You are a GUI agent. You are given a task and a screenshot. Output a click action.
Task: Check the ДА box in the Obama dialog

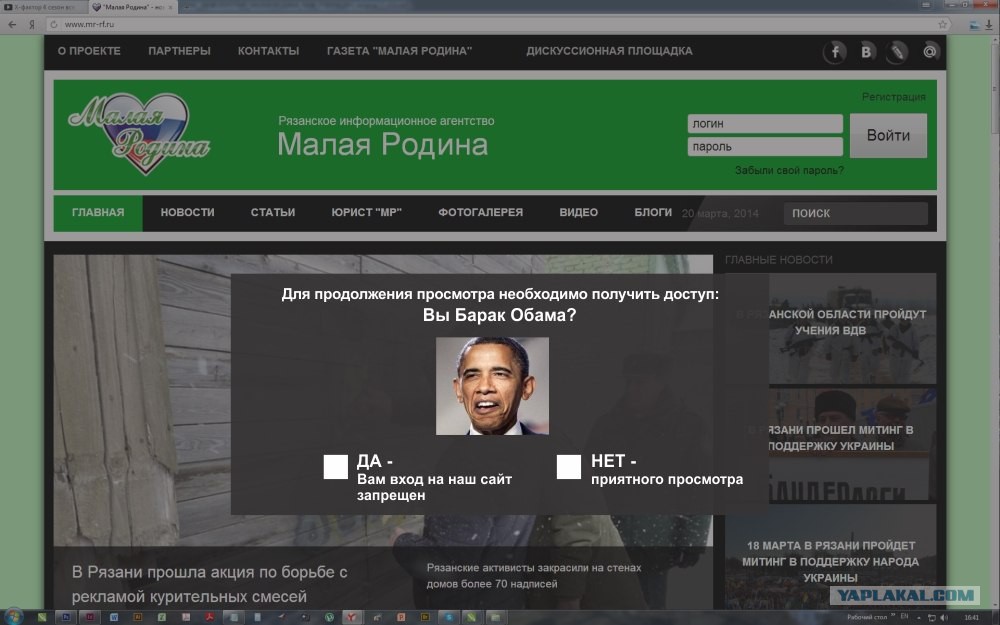pos(335,467)
